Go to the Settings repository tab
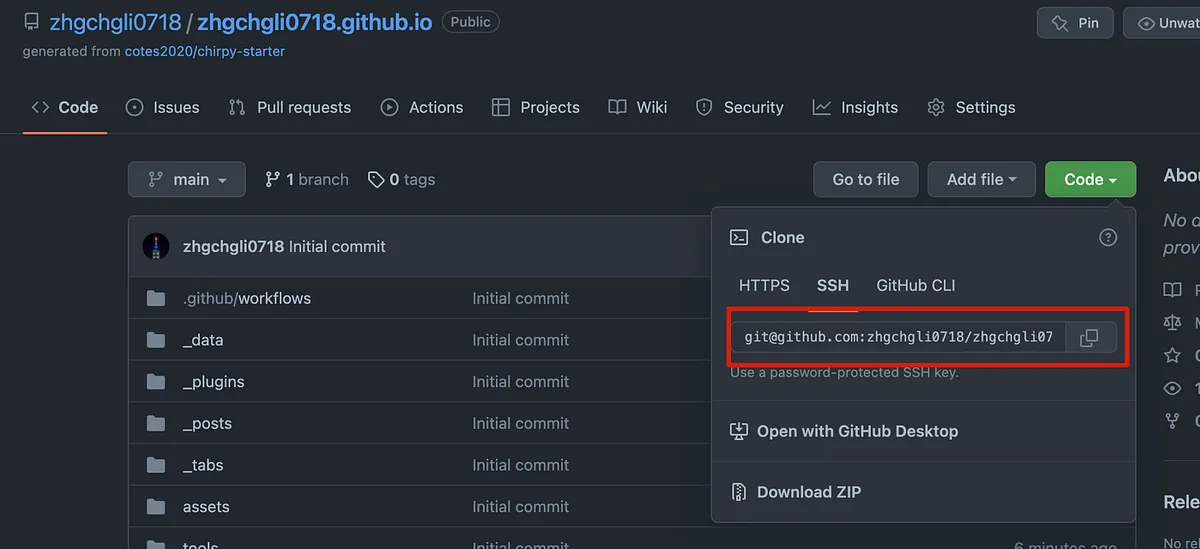This screenshot has height=549, width=1200. click(x=970, y=107)
